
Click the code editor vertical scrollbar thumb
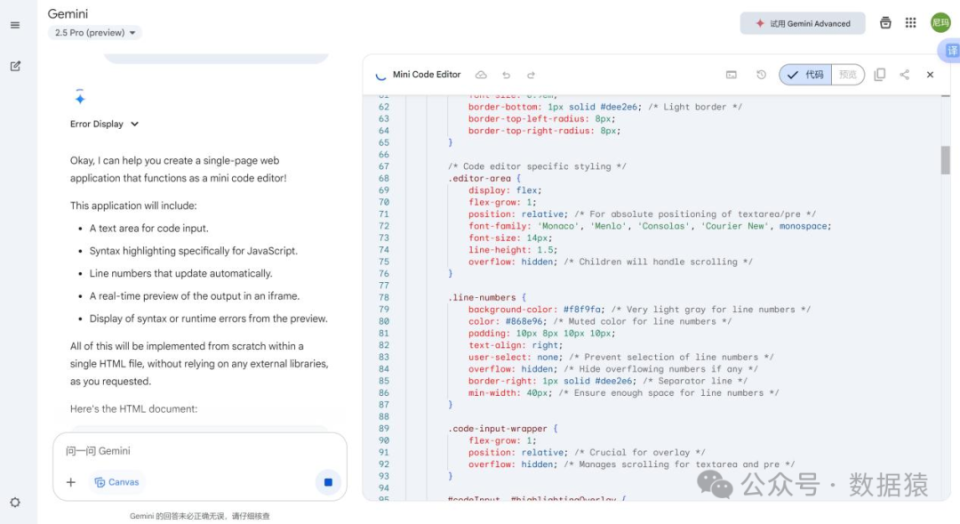[x=945, y=160]
